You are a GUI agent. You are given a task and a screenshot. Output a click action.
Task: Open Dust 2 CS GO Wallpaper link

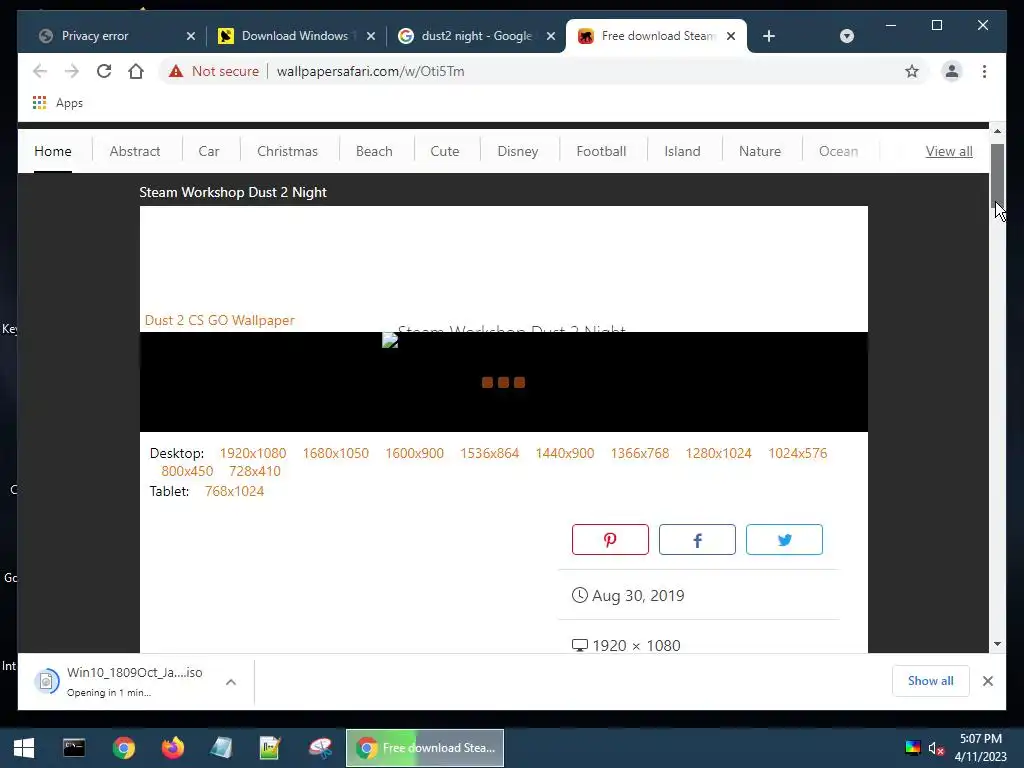tap(219, 320)
